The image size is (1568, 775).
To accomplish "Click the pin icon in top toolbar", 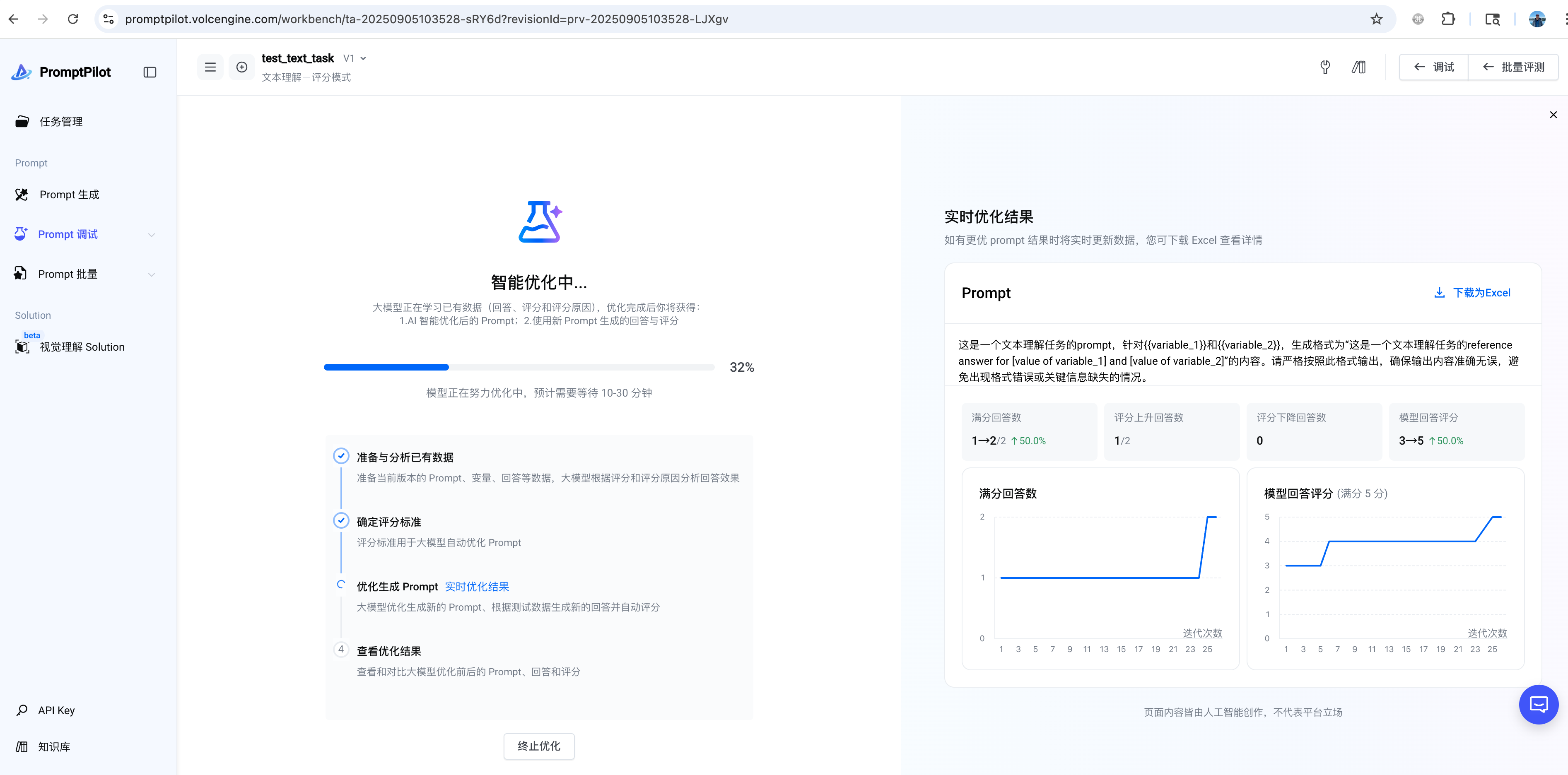I will (x=1324, y=67).
